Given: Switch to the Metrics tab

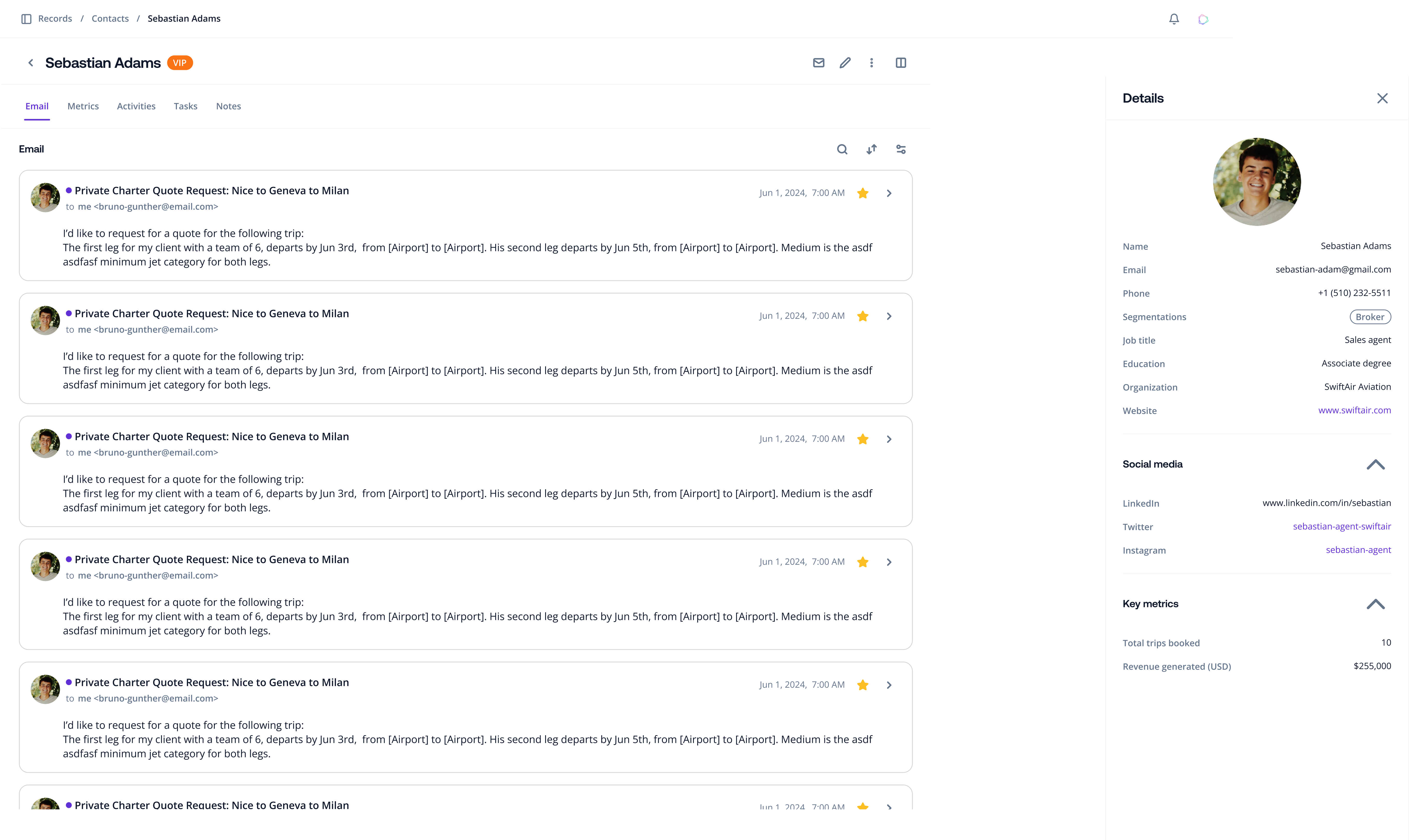Looking at the screenshot, I should tap(83, 106).
